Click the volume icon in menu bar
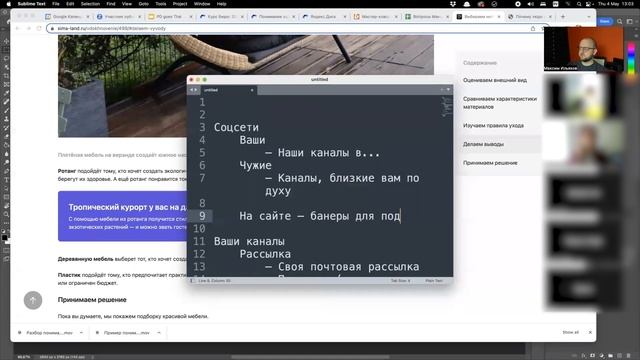Viewport: 640px width, 360px height. click(530, 4)
